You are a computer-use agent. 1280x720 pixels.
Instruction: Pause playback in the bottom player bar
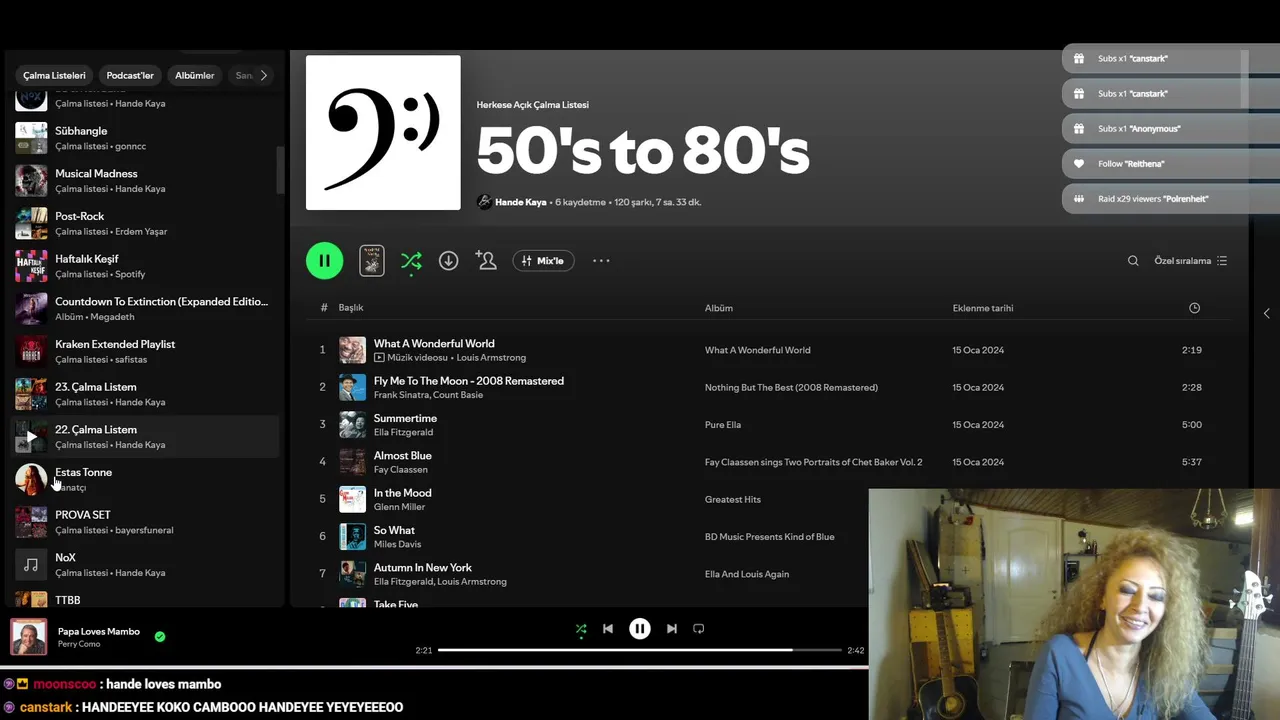[640, 629]
